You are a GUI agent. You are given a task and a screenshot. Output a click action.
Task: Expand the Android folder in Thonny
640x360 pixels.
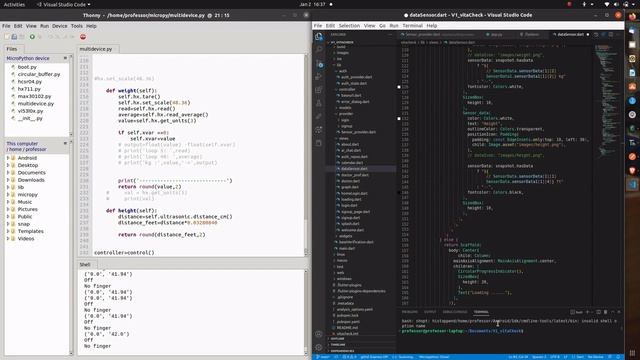[x=8, y=158]
